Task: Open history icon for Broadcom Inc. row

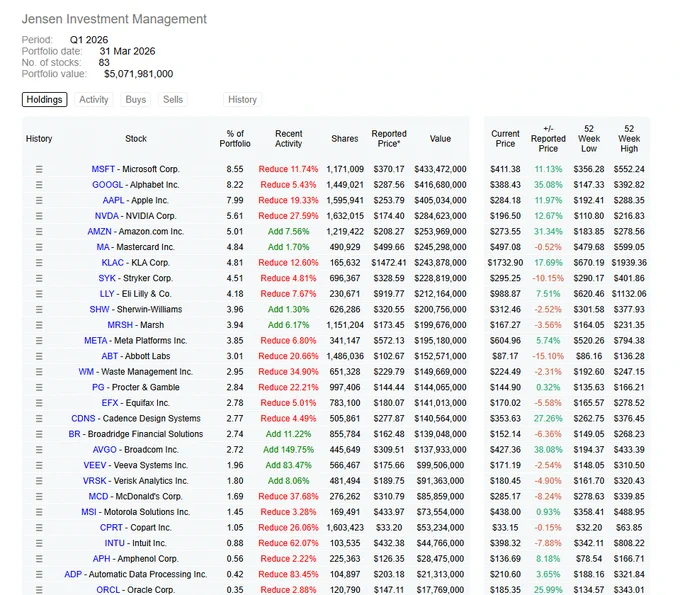Action: click(x=39, y=450)
